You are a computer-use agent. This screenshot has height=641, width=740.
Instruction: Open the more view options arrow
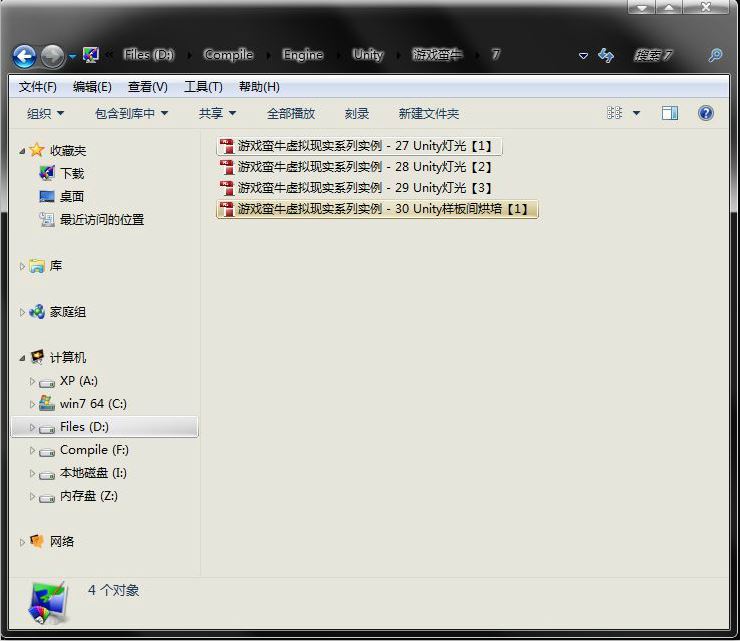point(636,113)
